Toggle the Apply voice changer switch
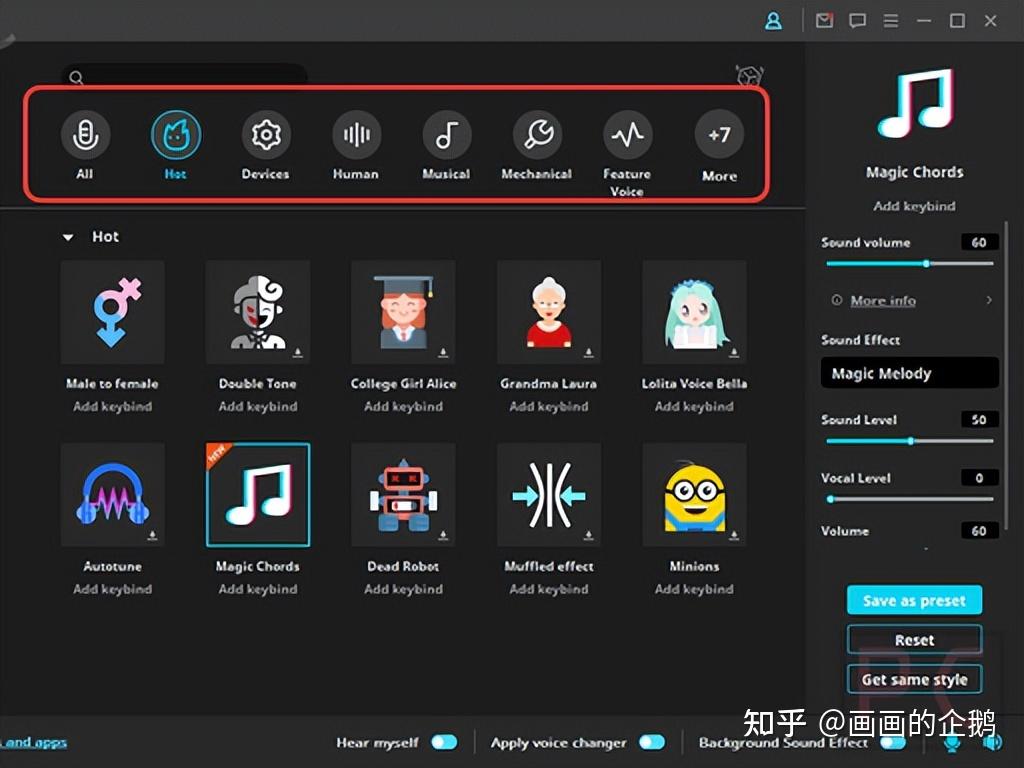The height and width of the screenshot is (768, 1024). pos(652,743)
